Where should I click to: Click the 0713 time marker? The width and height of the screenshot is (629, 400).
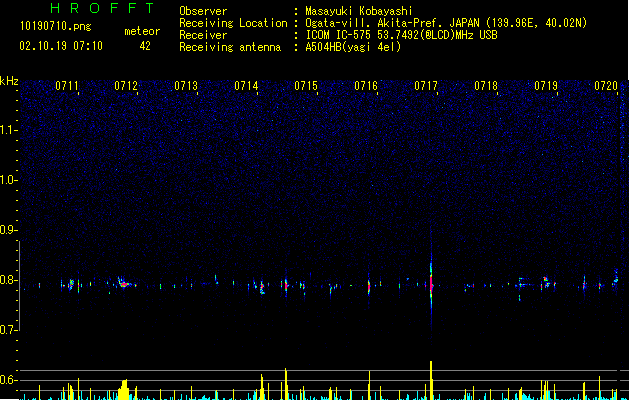tap(186, 86)
